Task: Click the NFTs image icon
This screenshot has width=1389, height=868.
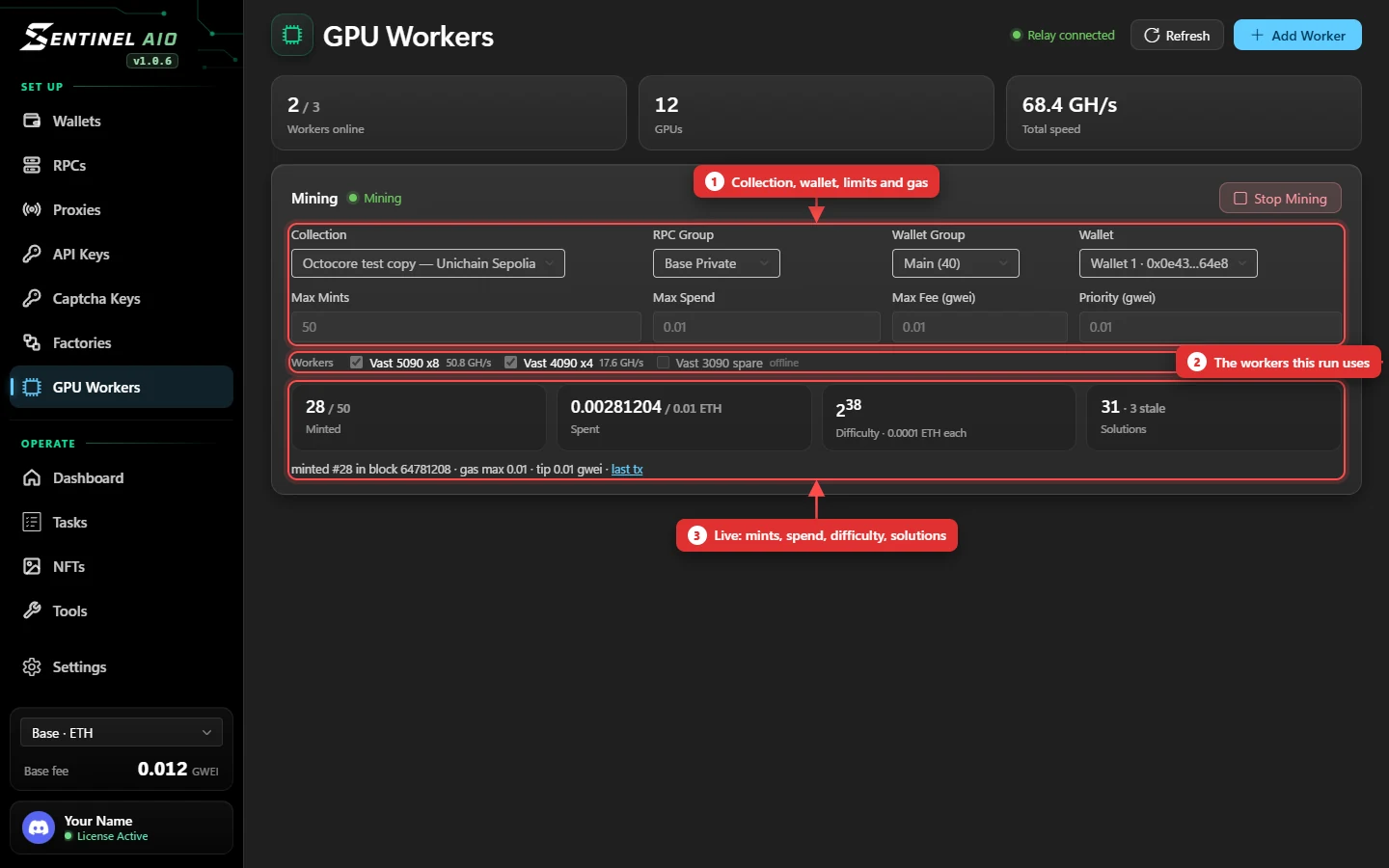Action: pyautogui.click(x=32, y=566)
